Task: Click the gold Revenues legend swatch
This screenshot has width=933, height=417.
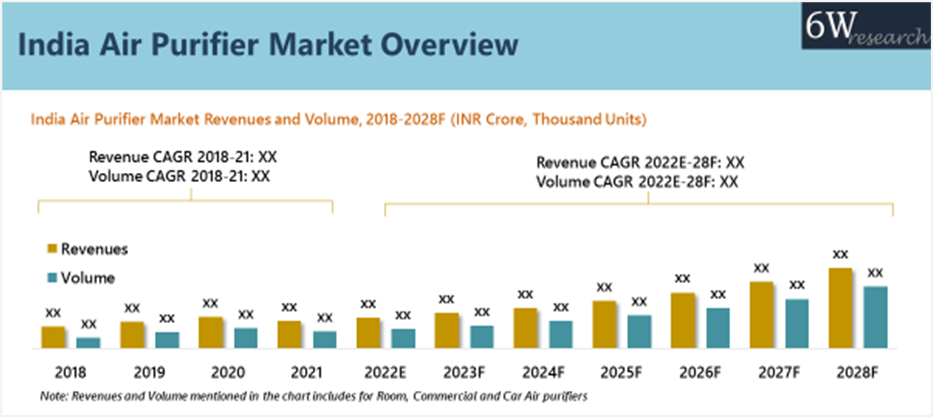Action: pos(49,248)
